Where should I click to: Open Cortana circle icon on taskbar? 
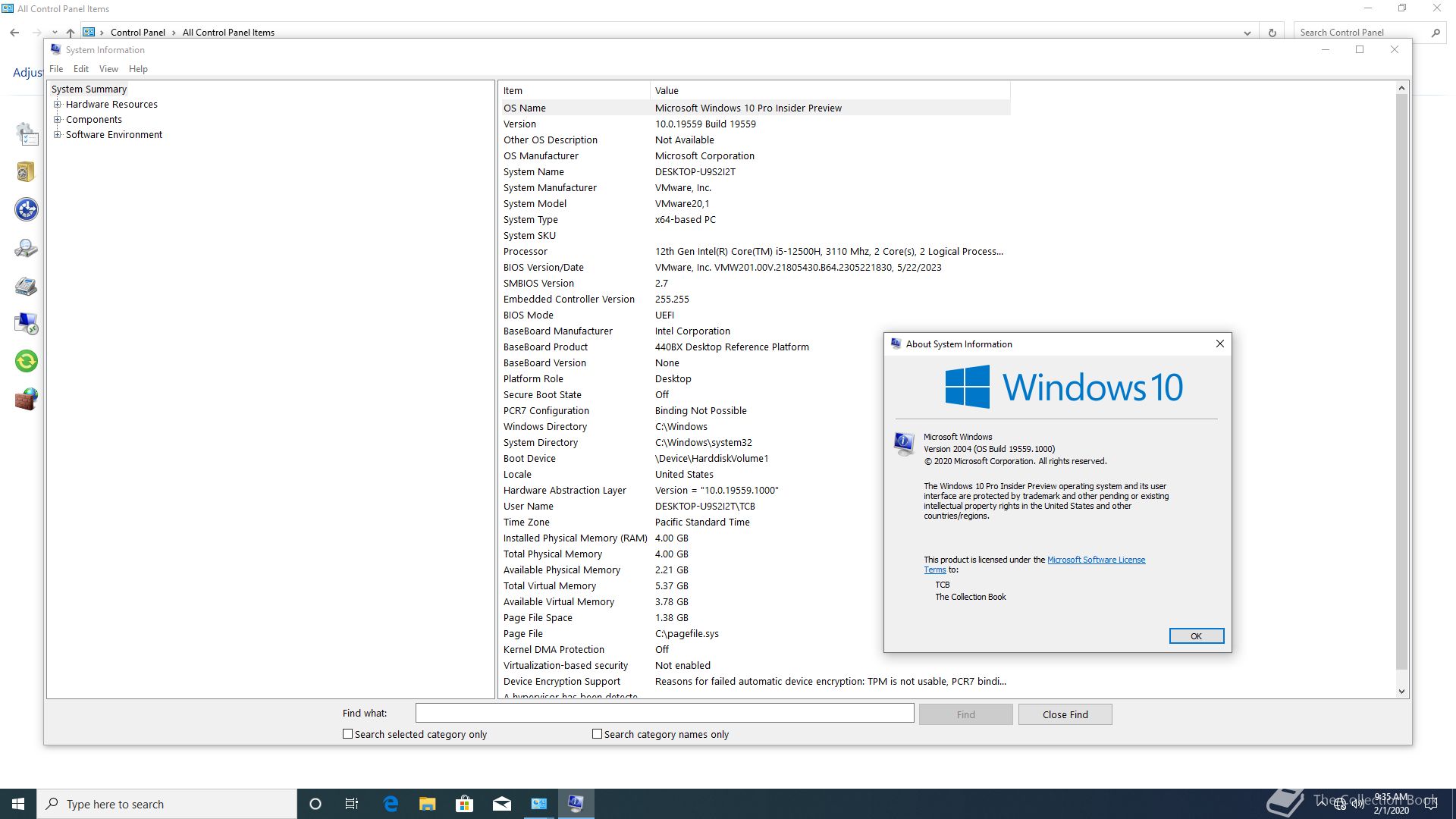(x=315, y=804)
